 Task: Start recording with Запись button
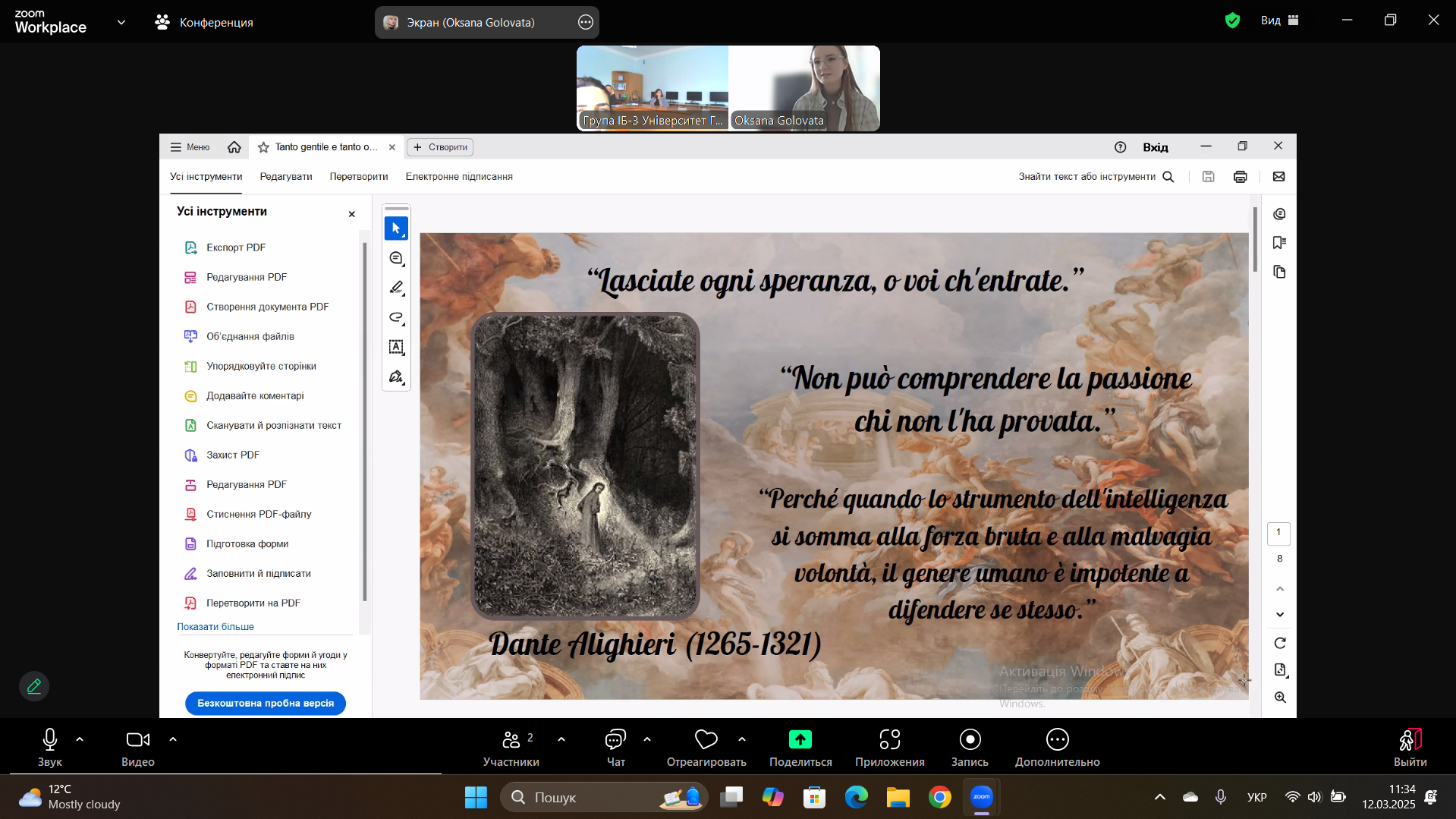click(x=970, y=748)
